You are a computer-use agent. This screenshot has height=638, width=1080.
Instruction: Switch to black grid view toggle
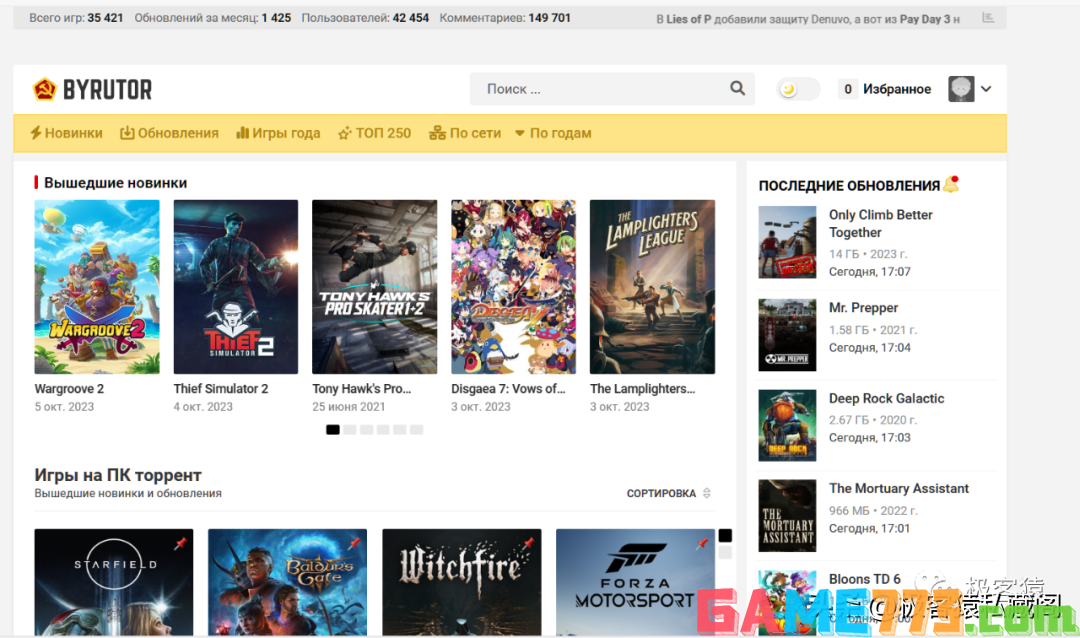pos(725,535)
